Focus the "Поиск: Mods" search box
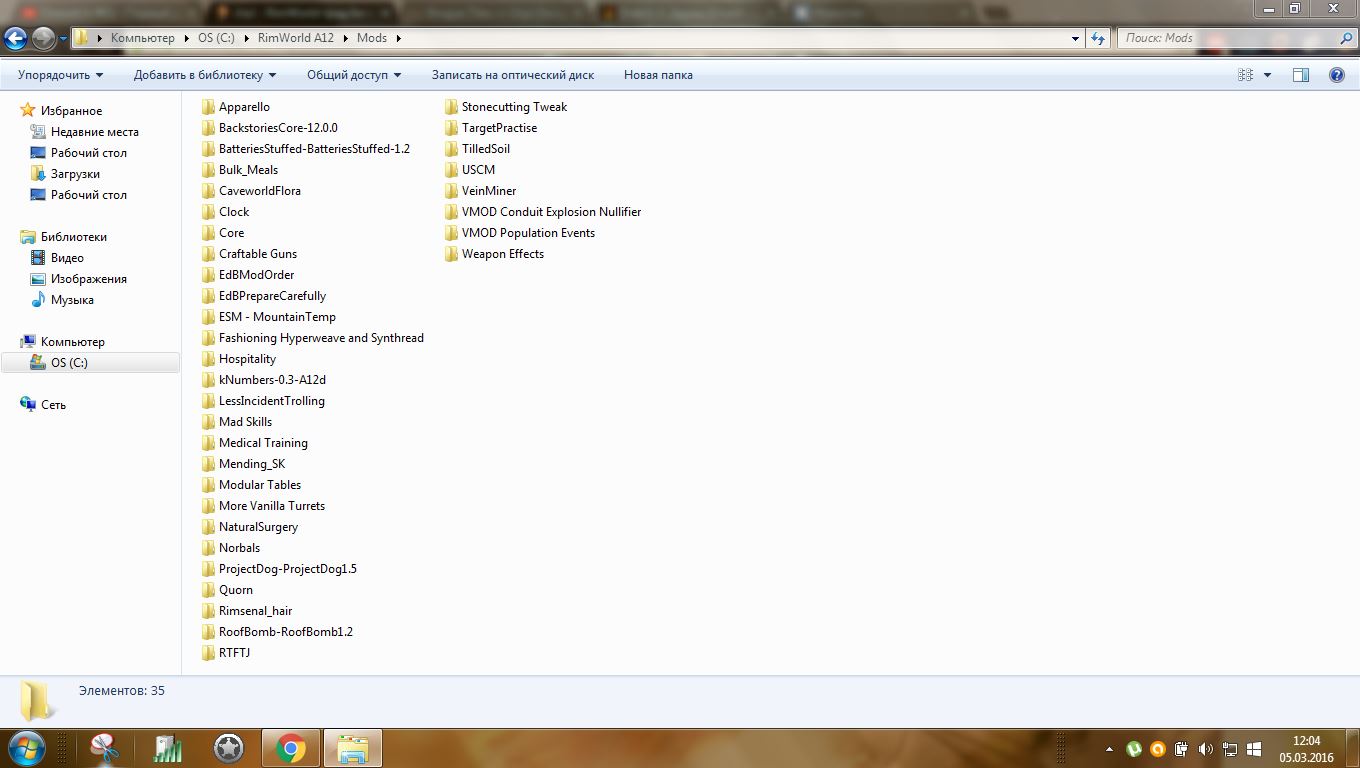The height and width of the screenshot is (768, 1360). coord(1226,38)
